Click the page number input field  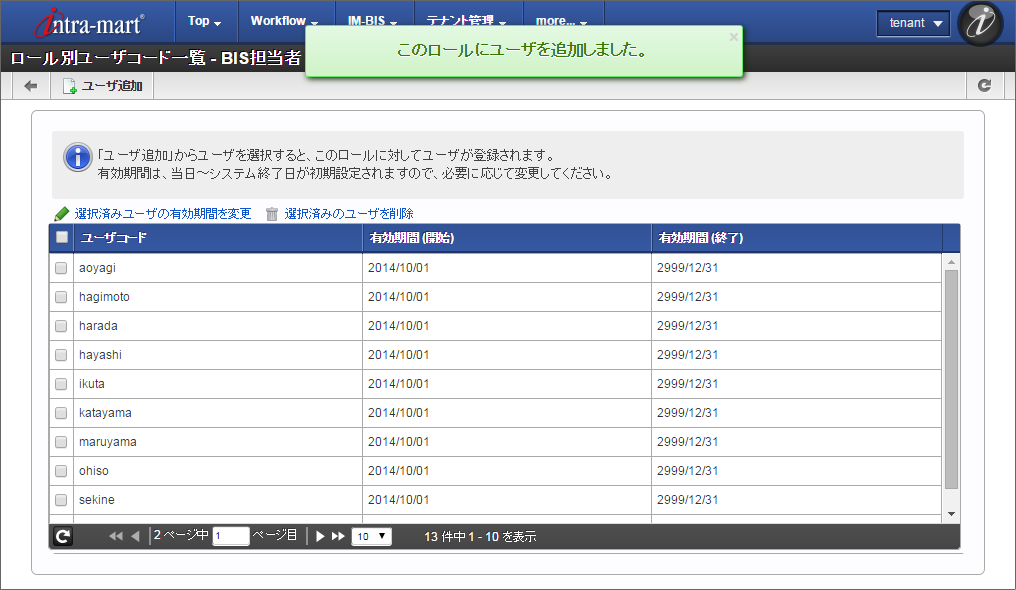click(231, 537)
